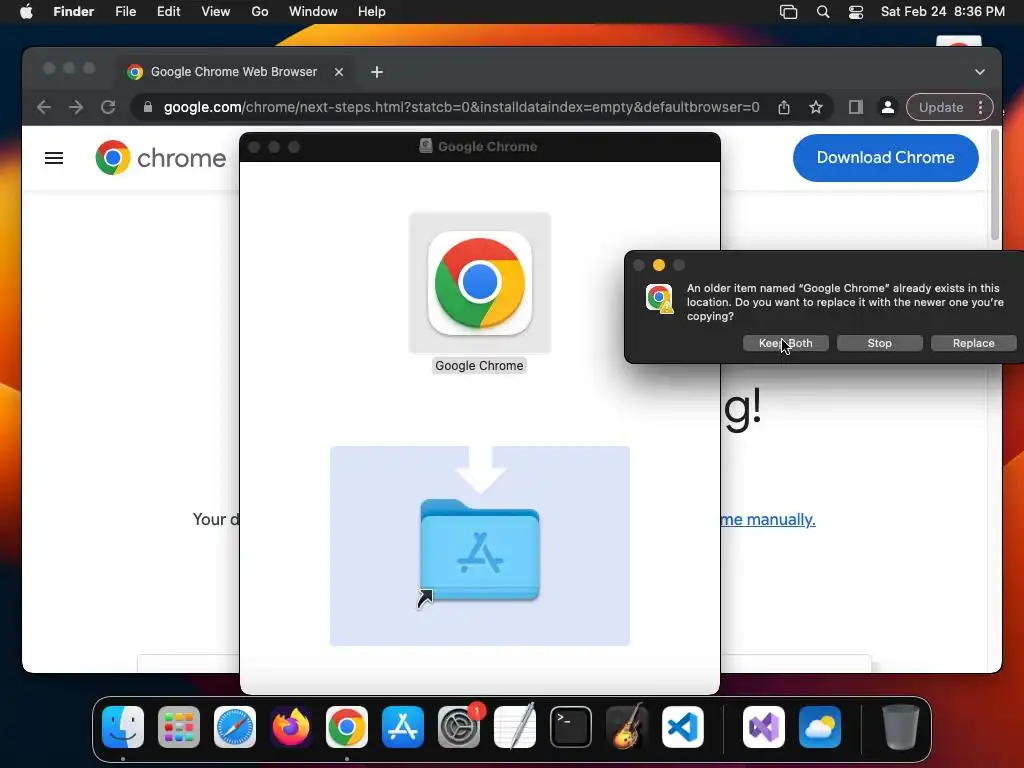Share this page via share icon

click(x=784, y=107)
